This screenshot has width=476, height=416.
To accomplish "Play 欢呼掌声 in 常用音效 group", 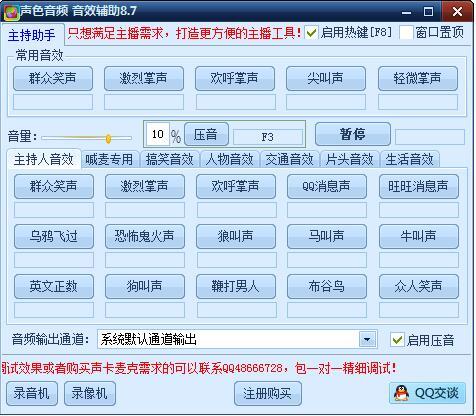I will click(235, 79).
